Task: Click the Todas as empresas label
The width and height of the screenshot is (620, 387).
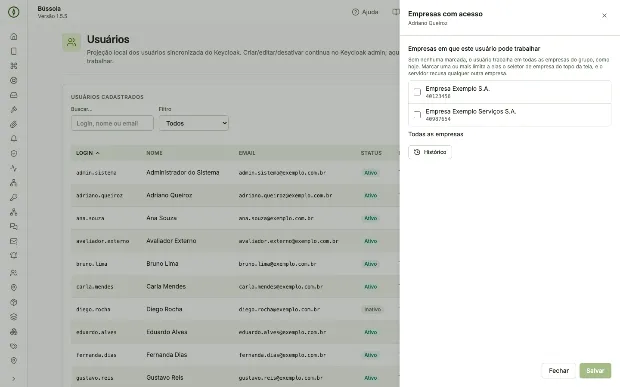Action: coord(436,134)
